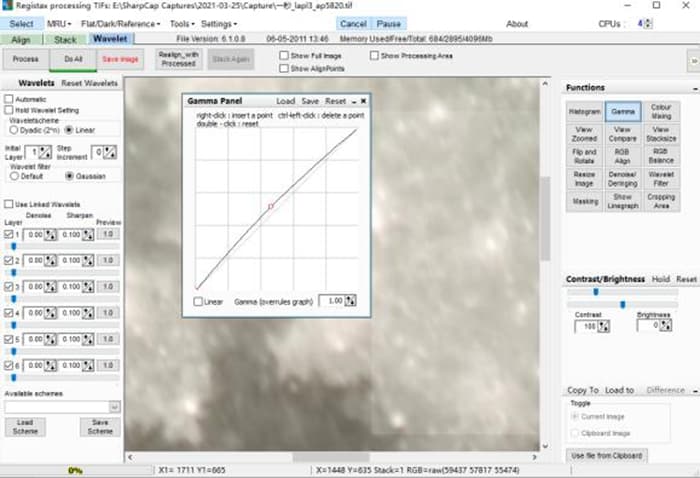Click the Denoise/Deringing function button
This screenshot has height=478, width=700.
(x=622, y=178)
